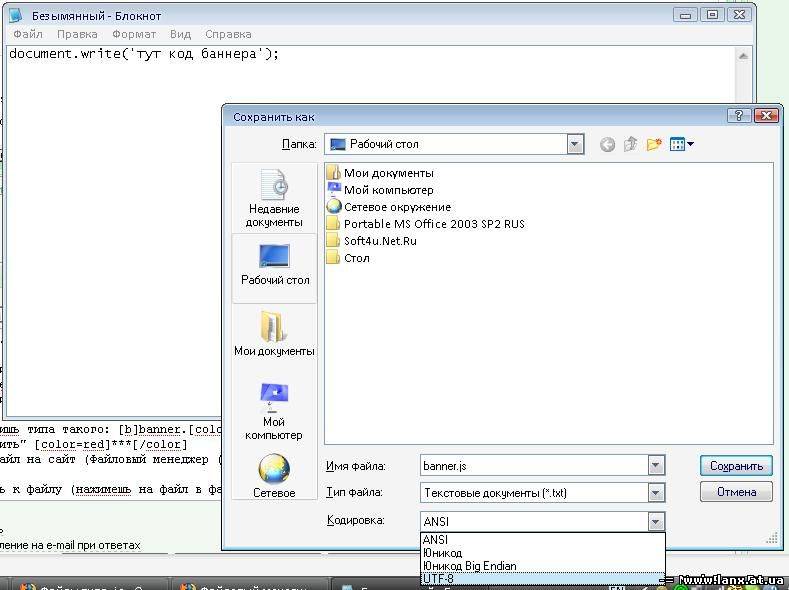Screen dimensions: 789x590
Task: Choose Юникод Big Endian encoding
Action: point(542,566)
